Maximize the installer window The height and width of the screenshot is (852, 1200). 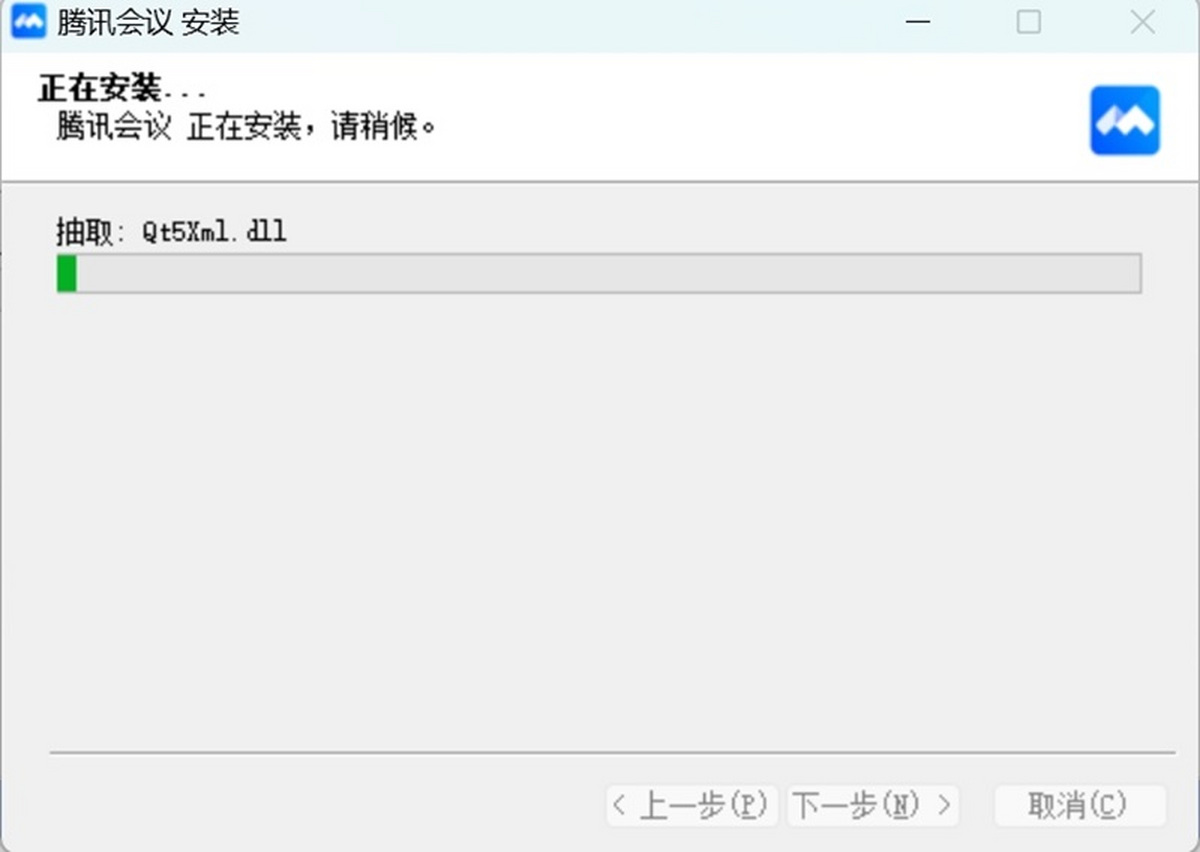pyautogui.click(x=1028, y=22)
